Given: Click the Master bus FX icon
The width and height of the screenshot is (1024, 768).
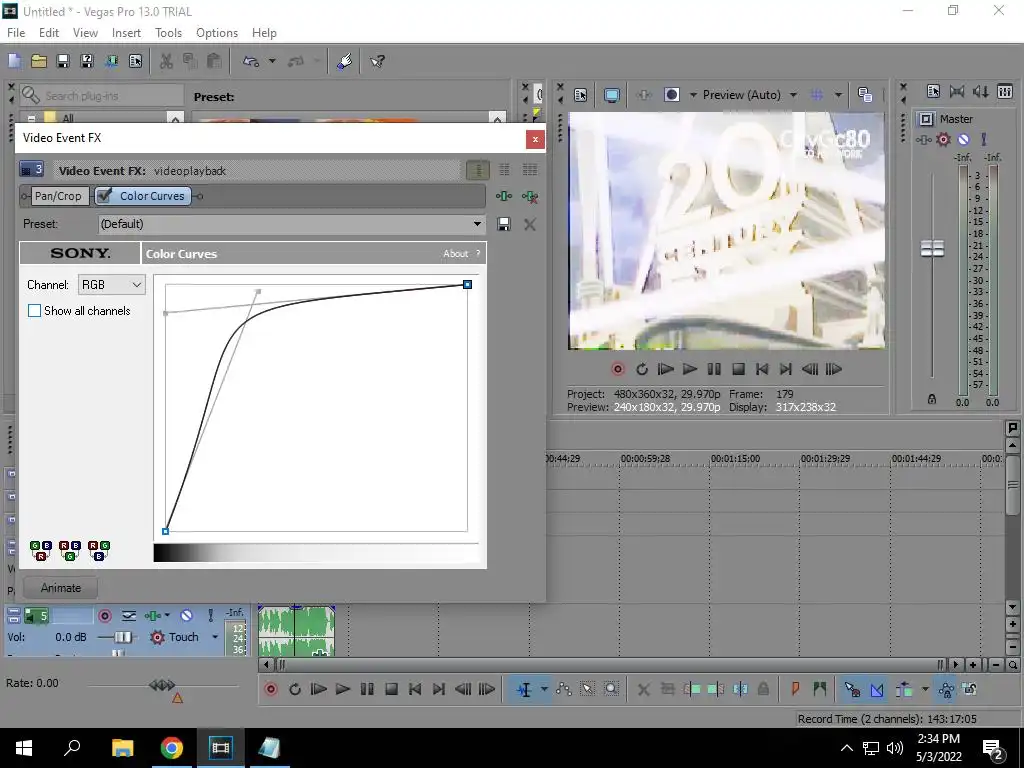Looking at the screenshot, I should 923,139.
